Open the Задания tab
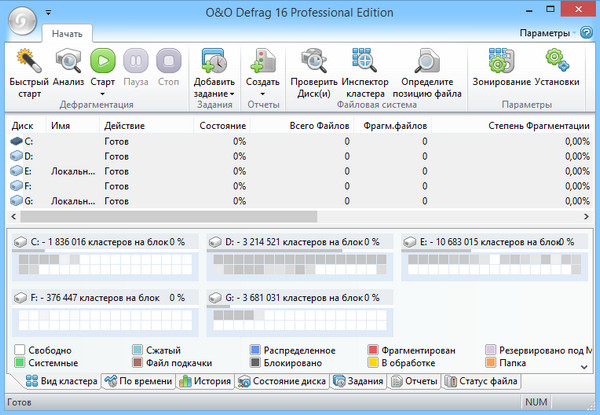The width and height of the screenshot is (600, 415). [x=359, y=381]
